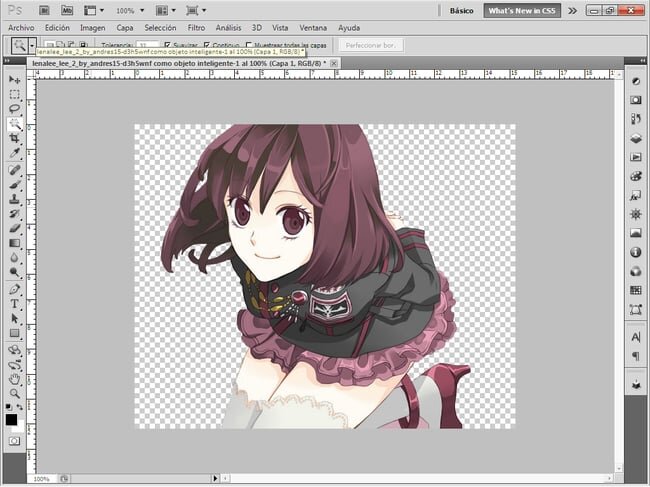Select the Blur tool
The height and width of the screenshot is (487, 650).
(x=15, y=258)
